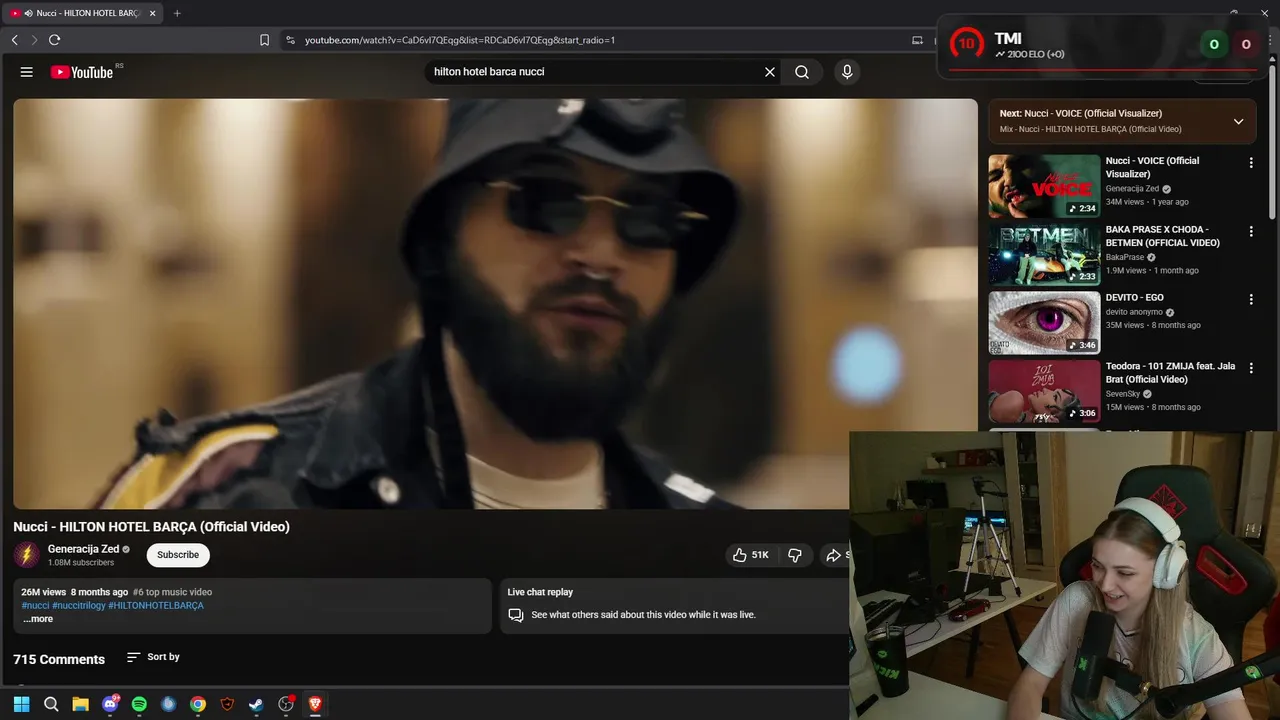Open options for Teodora 101 ZMIJA video
This screenshot has width=1280, height=720.
tap(1250, 368)
